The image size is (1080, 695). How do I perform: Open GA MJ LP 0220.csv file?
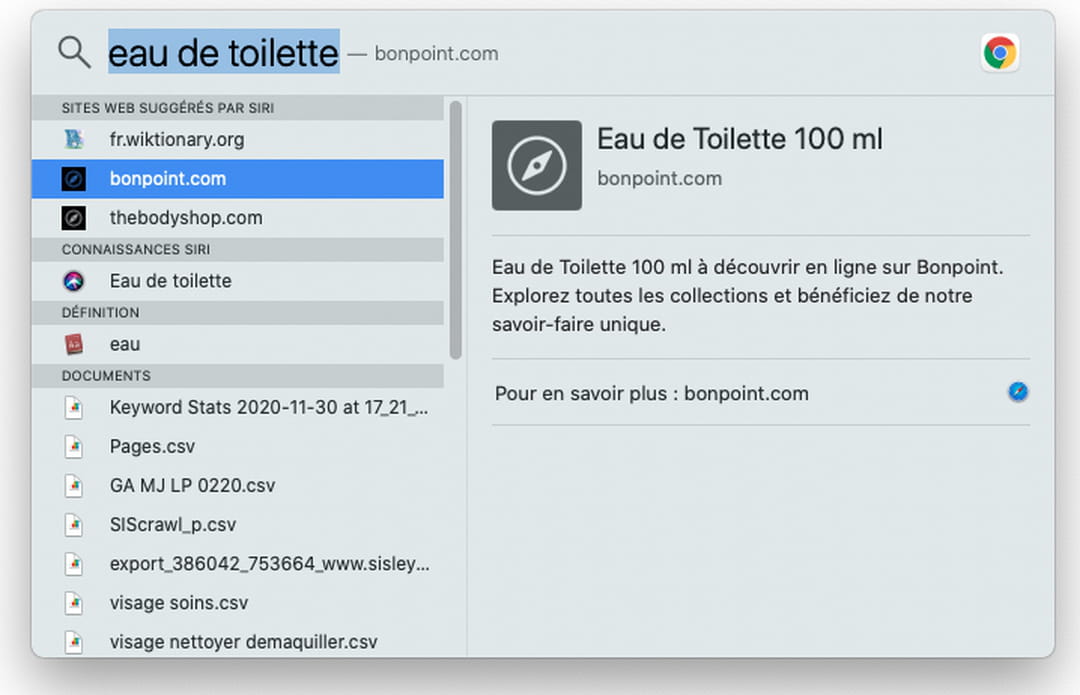click(x=238, y=486)
